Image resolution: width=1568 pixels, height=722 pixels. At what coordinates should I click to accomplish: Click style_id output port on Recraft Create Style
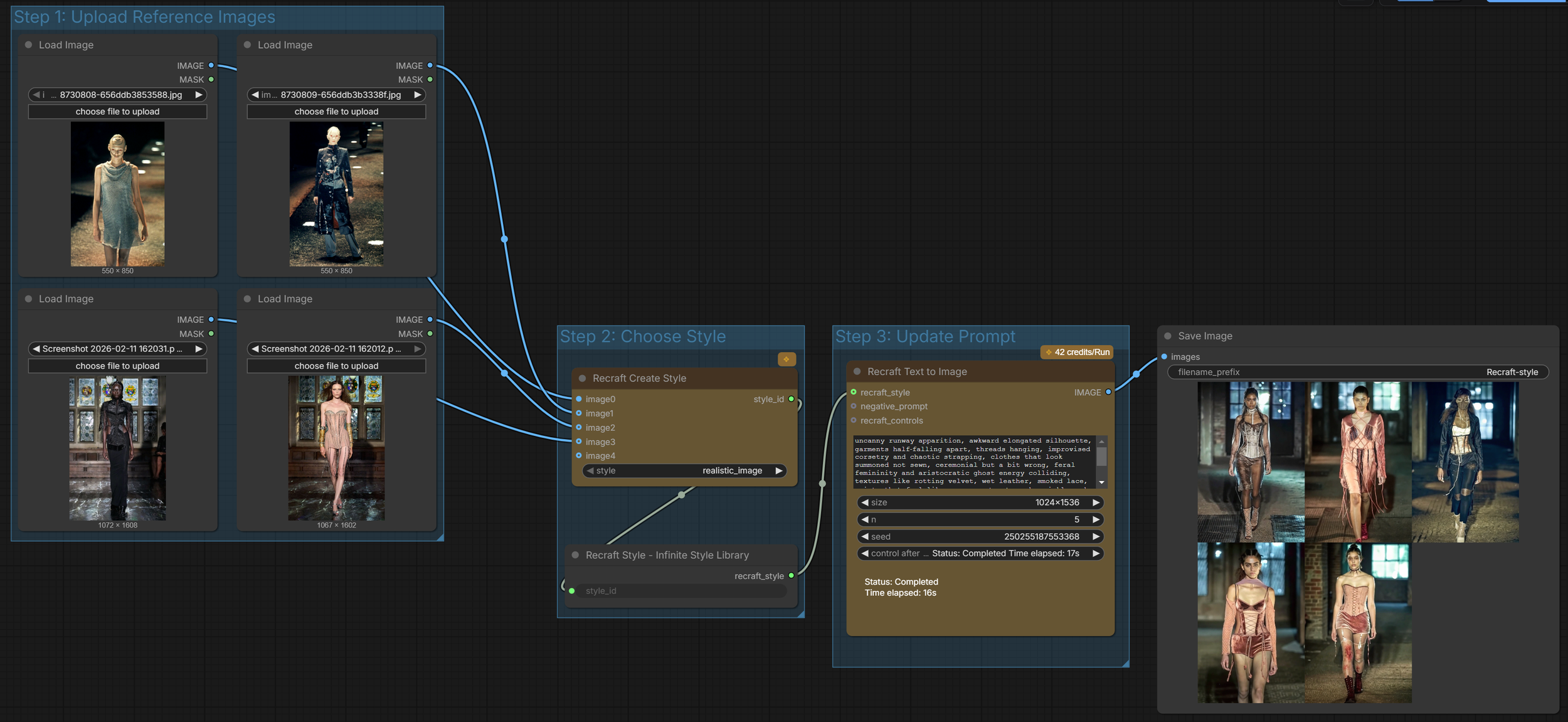point(792,399)
